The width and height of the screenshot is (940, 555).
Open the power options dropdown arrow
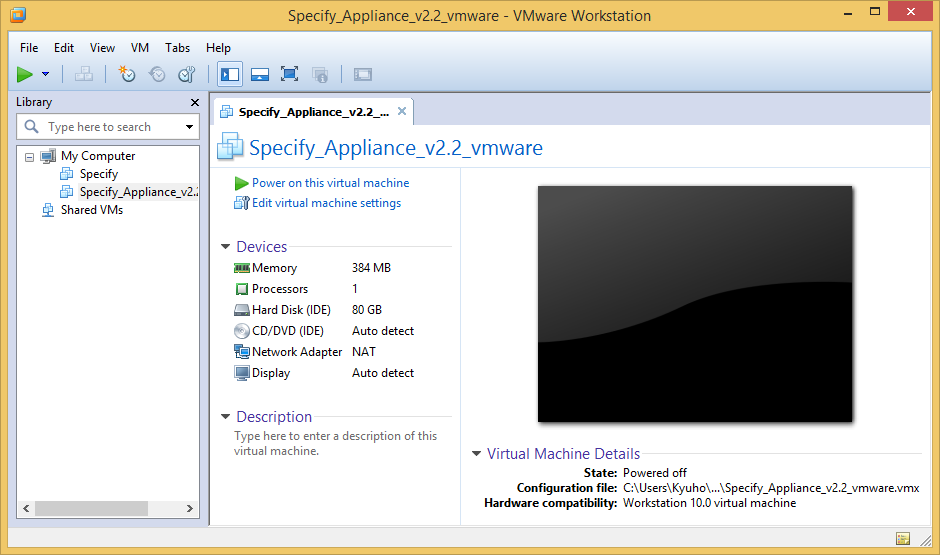click(x=46, y=74)
